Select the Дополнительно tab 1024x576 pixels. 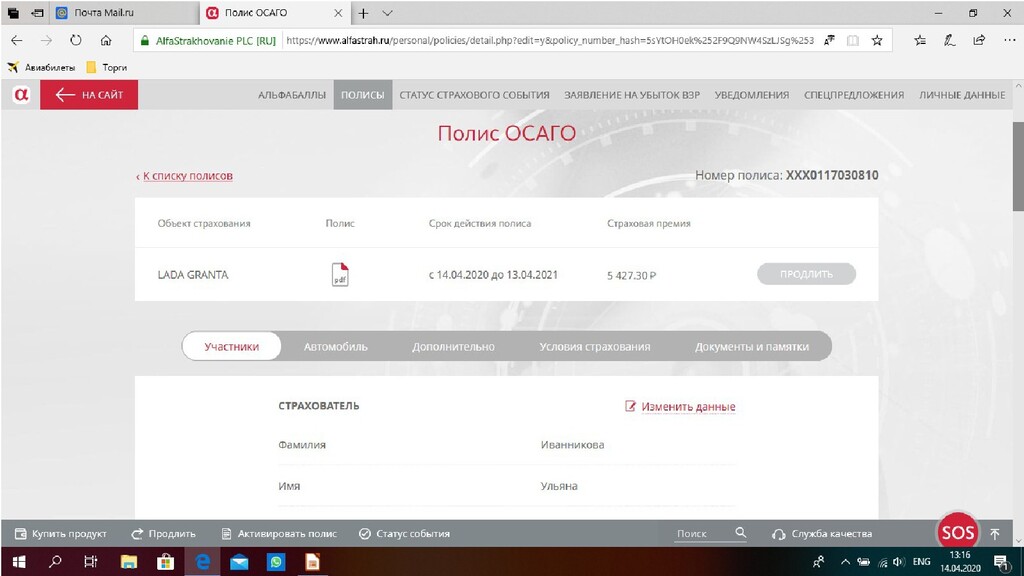[453, 346]
